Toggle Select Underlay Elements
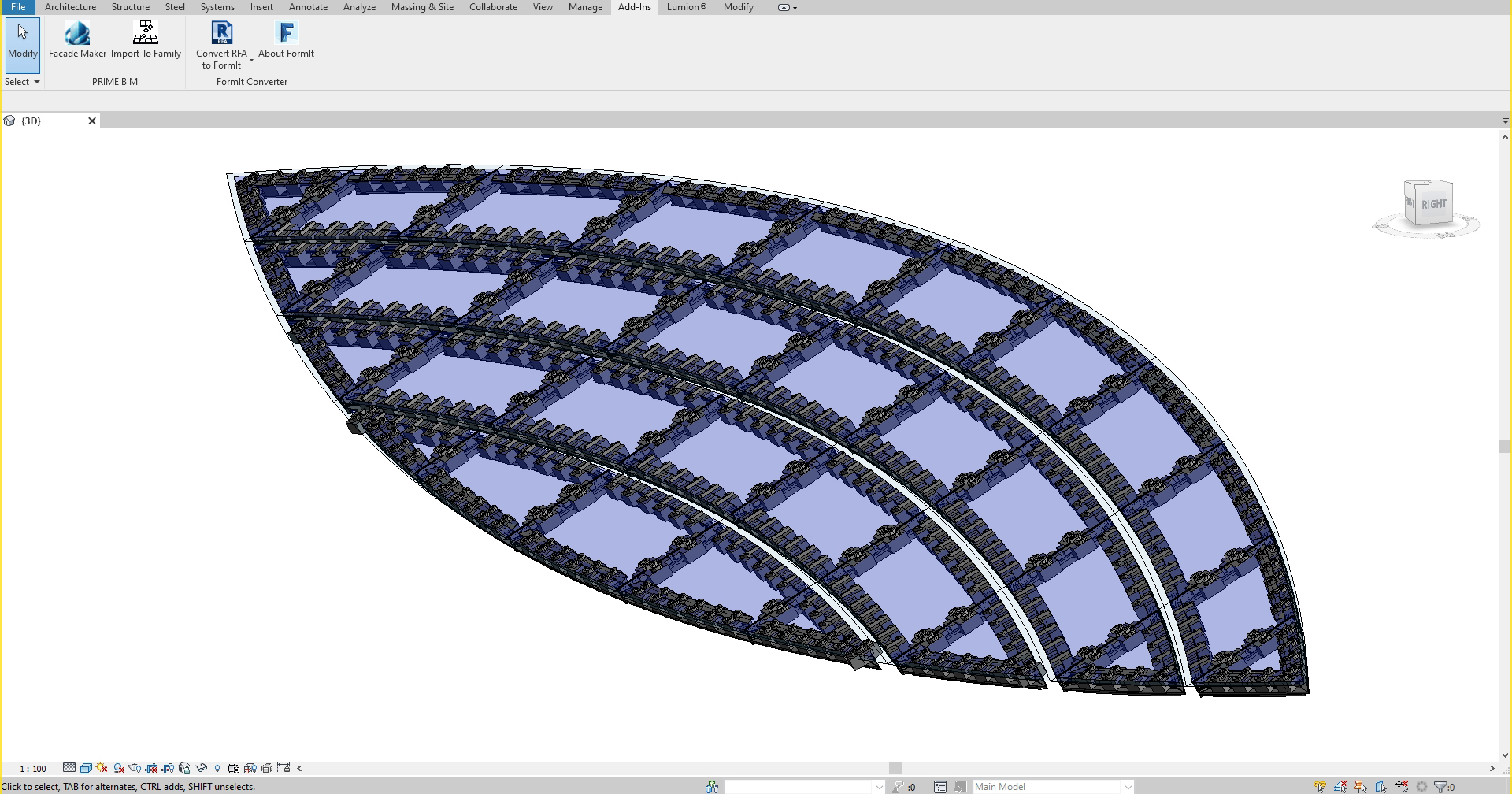Image resolution: width=1512 pixels, height=794 pixels. (x=1340, y=786)
